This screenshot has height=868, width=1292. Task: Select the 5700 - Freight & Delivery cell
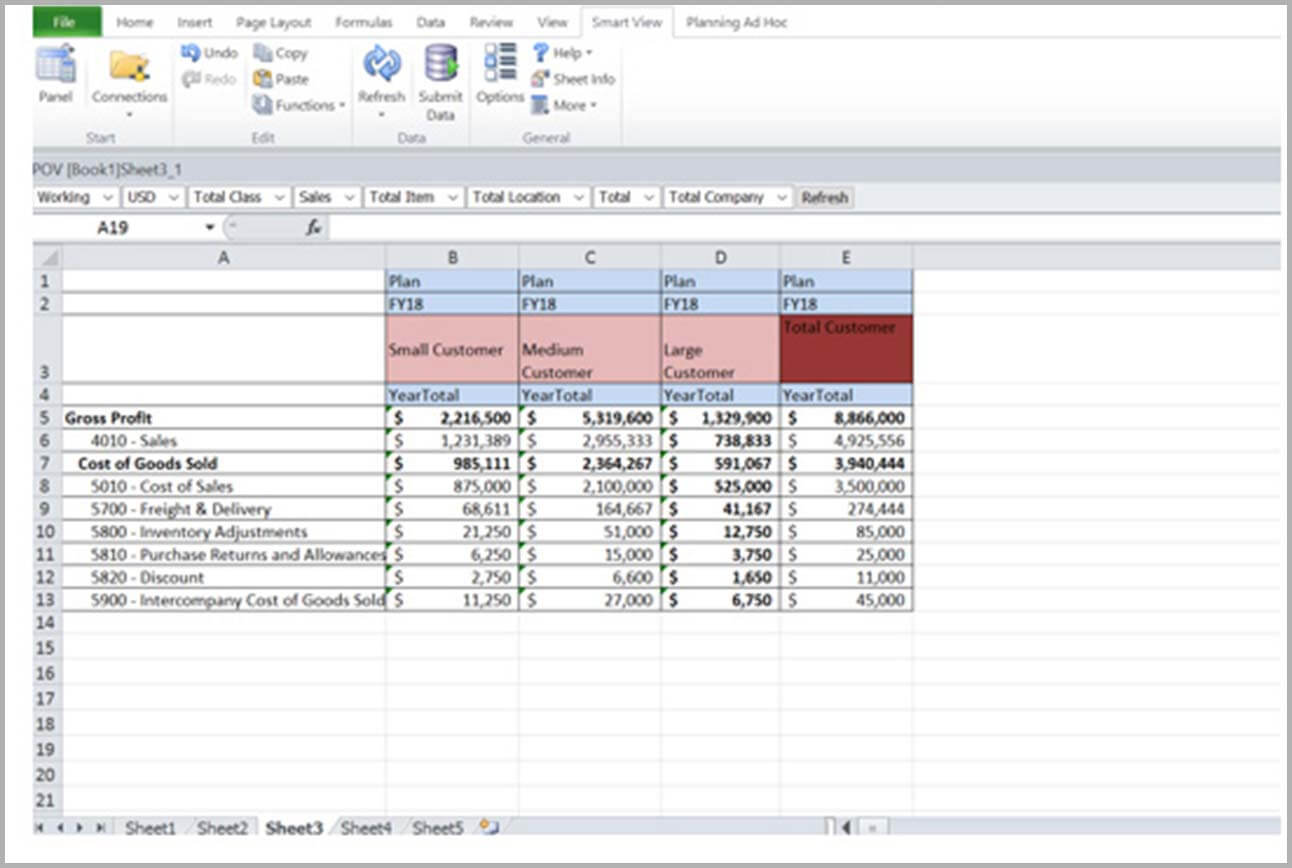pos(223,509)
